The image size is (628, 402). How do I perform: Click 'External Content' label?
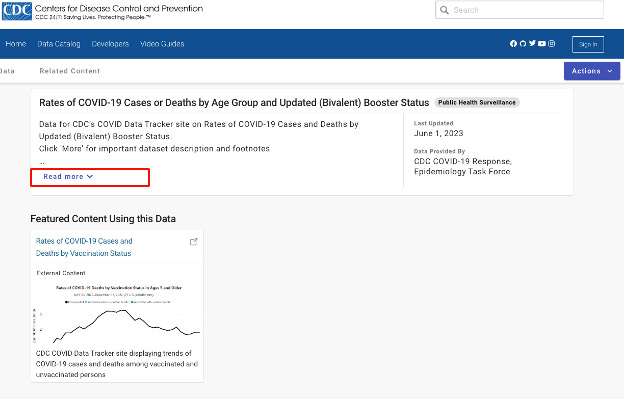click(x=61, y=275)
